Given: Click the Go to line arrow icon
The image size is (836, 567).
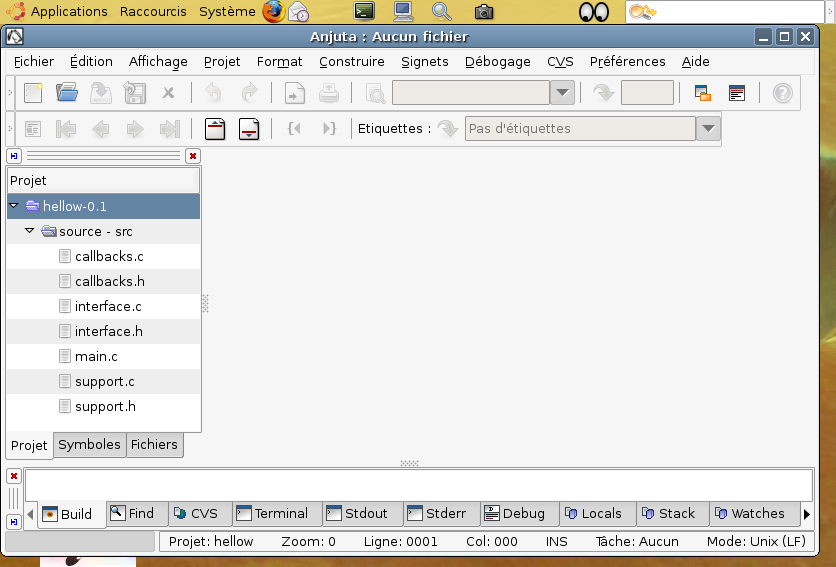Looking at the screenshot, I should [x=604, y=93].
